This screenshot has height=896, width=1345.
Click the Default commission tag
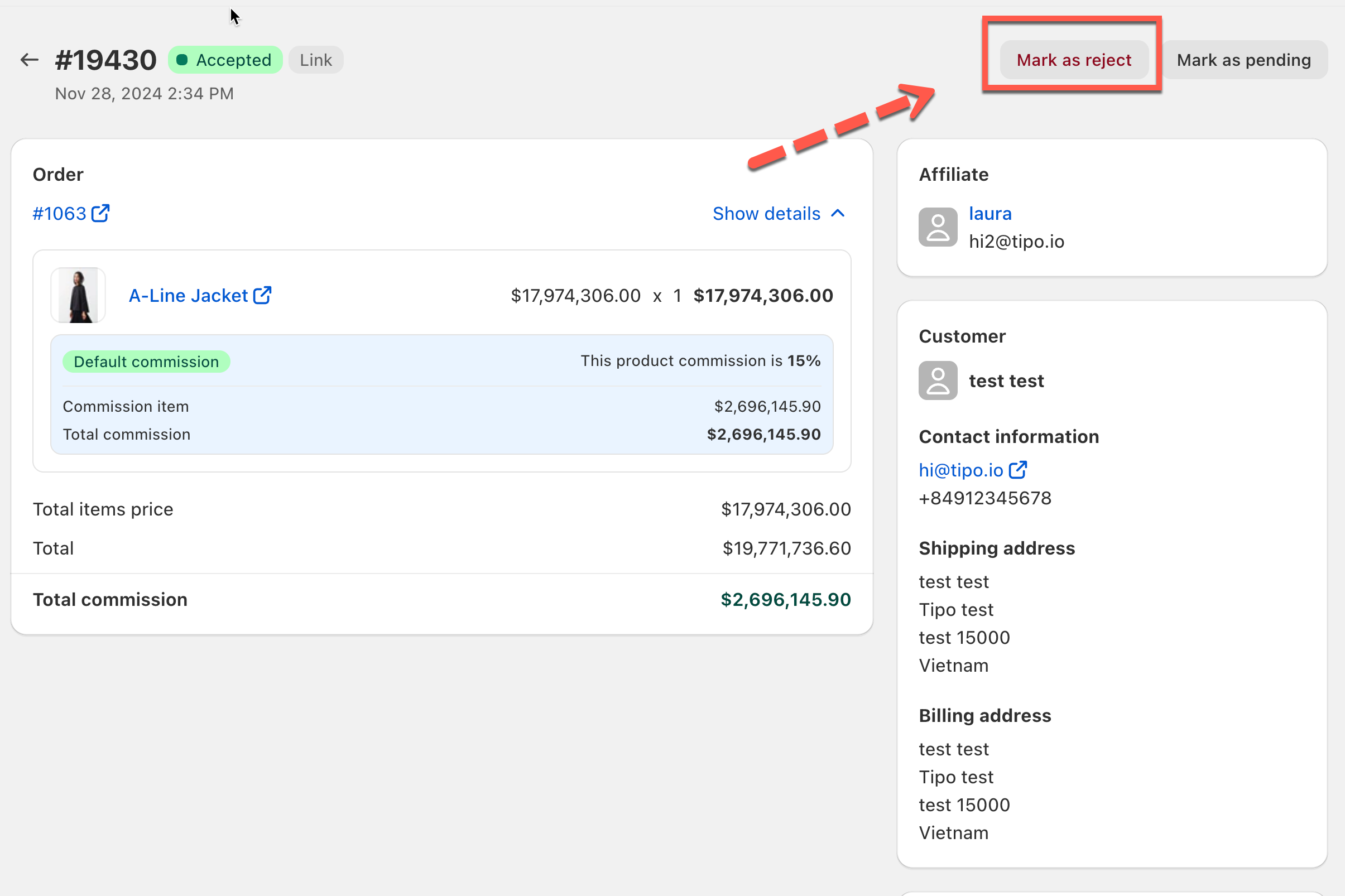click(x=146, y=362)
